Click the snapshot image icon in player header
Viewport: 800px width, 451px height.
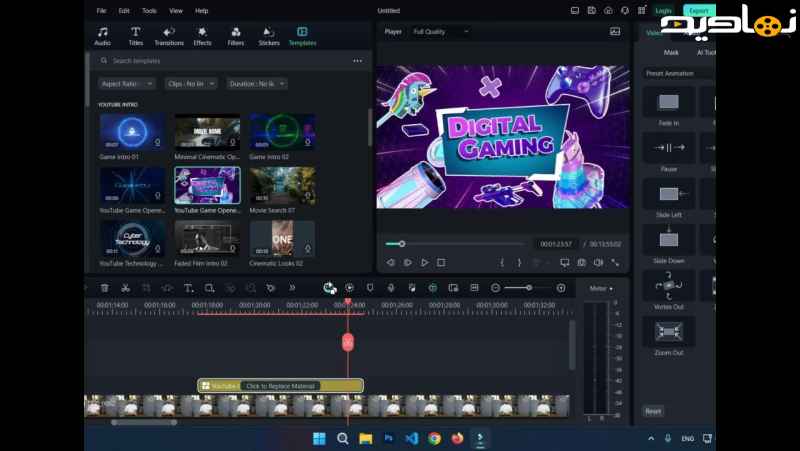[x=615, y=32]
